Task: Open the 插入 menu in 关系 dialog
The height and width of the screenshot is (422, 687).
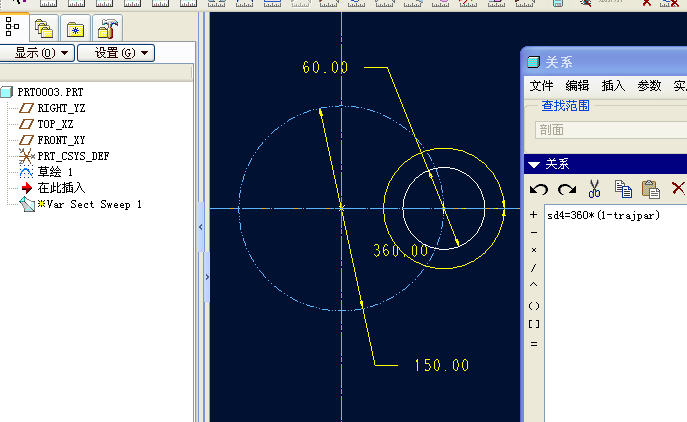Action: point(613,86)
